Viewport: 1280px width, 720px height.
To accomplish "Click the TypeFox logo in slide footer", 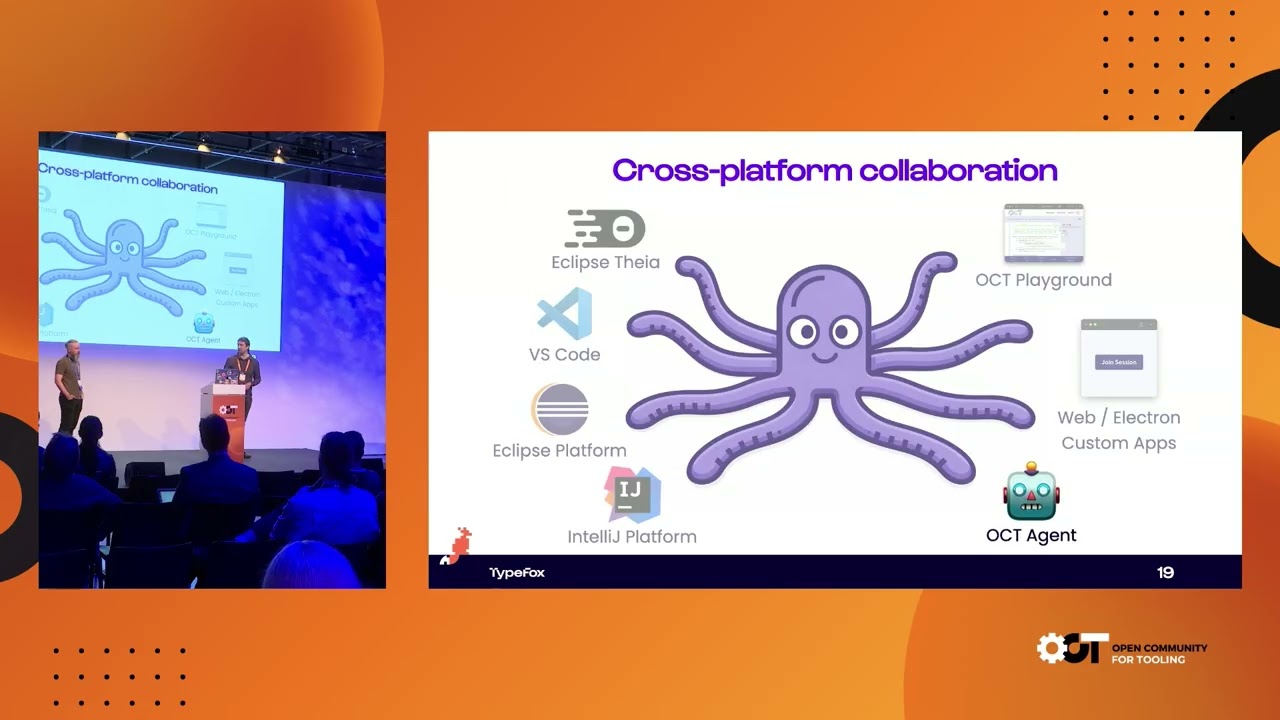I will tap(517, 573).
